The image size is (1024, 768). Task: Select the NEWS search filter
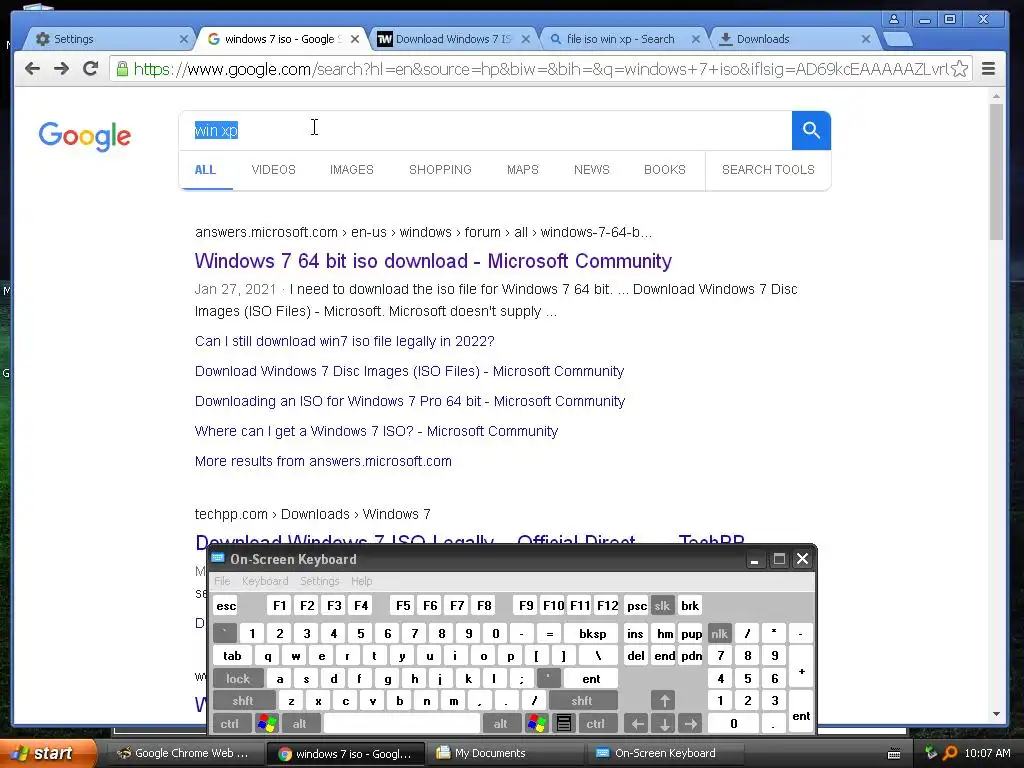coord(592,170)
